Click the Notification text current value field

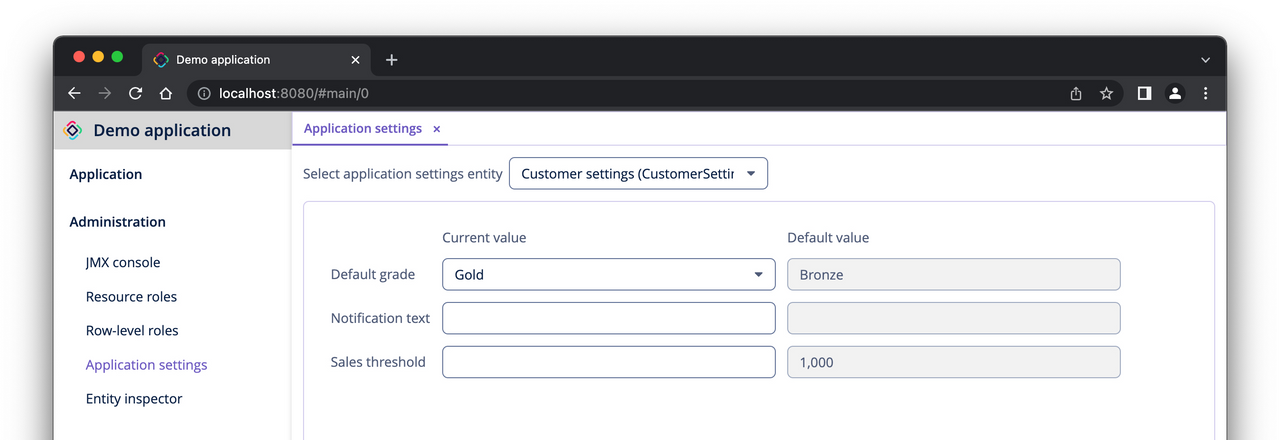[608, 318]
